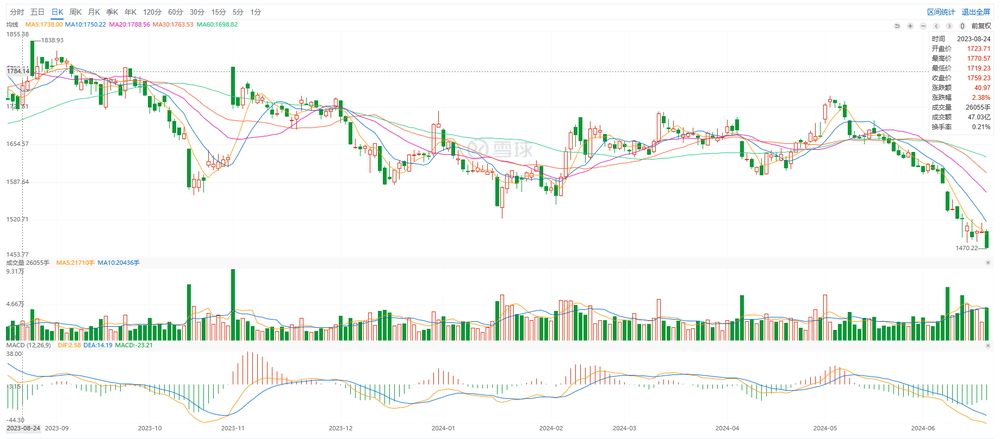The height and width of the screenshot is (439, 1000).
Task: Choose the 1分 one-minute interval
Action: pyautogui.click(x=255, y=11)
